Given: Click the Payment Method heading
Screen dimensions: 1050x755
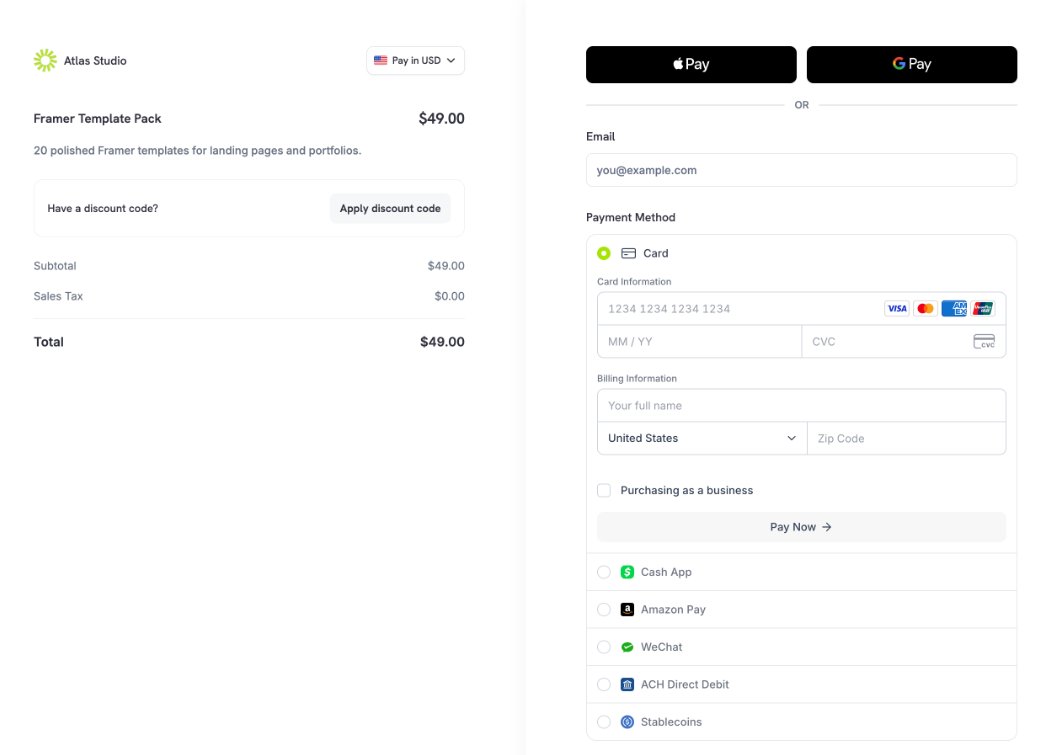Looking at the screenshot, I should pos(630,217).
